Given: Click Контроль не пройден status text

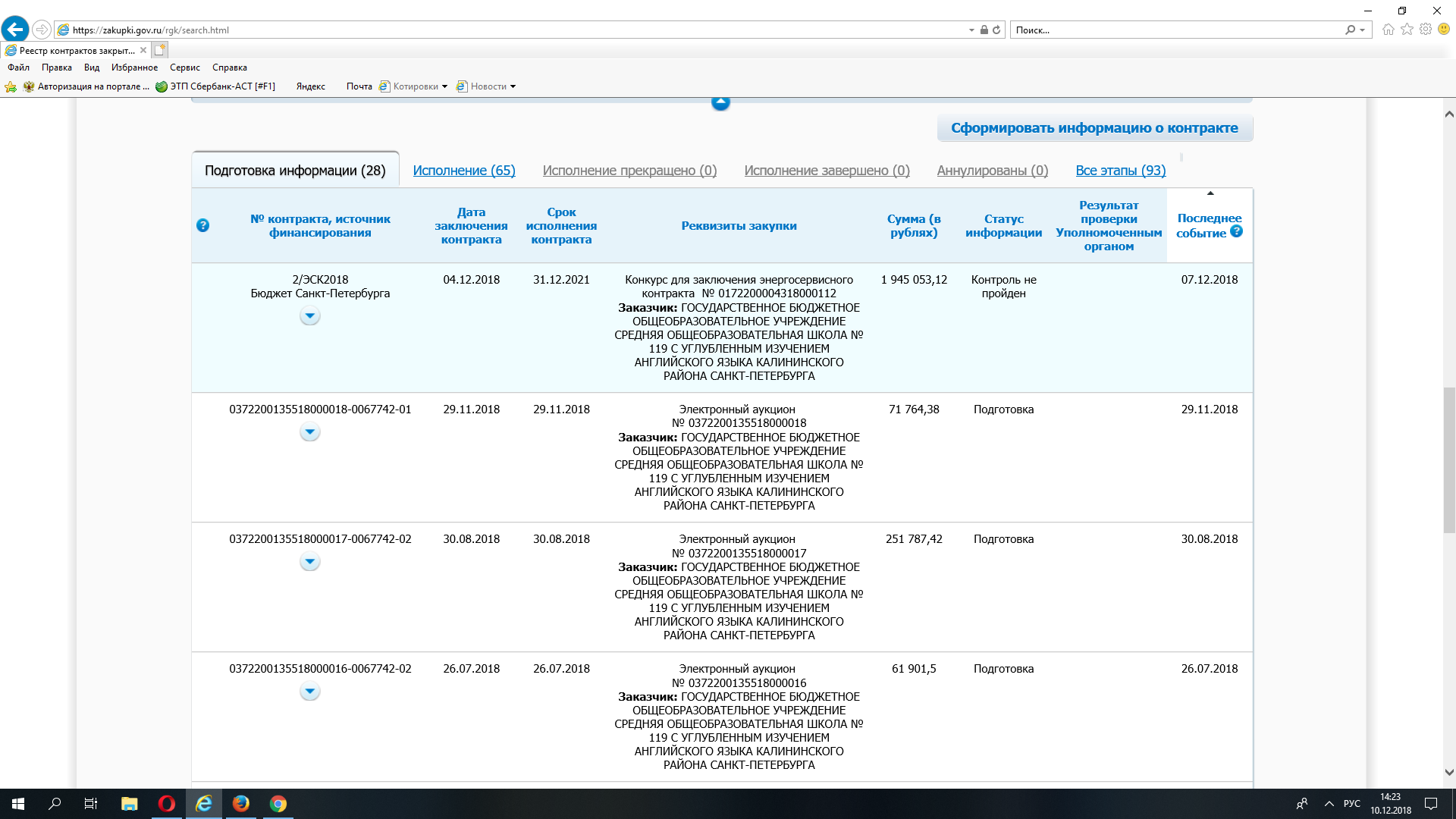Looking at the screenshot, I should click(1003, 287).
